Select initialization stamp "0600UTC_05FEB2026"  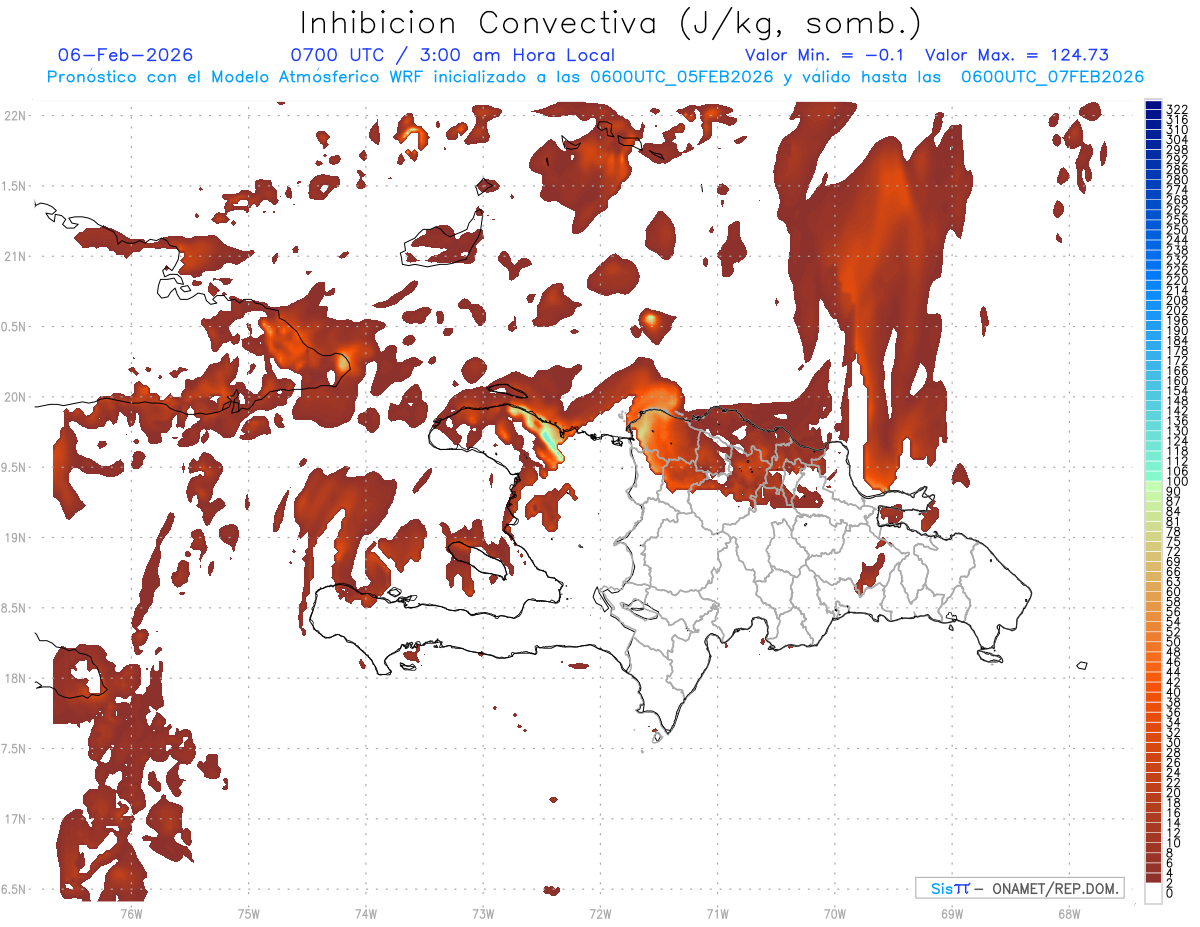682,77
